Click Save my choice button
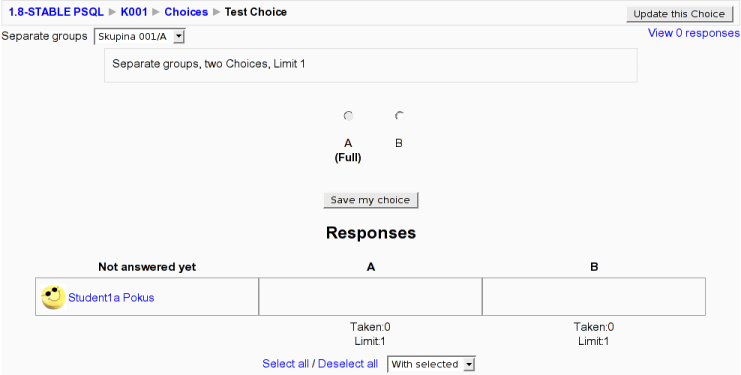741x375 pixels. pyautogui.click(x=370, y=200)
